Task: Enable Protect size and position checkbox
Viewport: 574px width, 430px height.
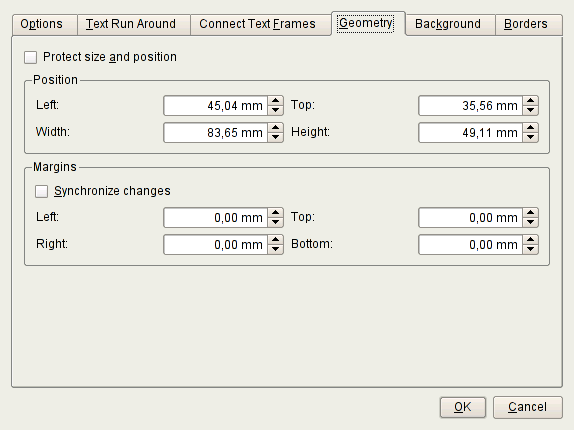Action: point(30,57)
